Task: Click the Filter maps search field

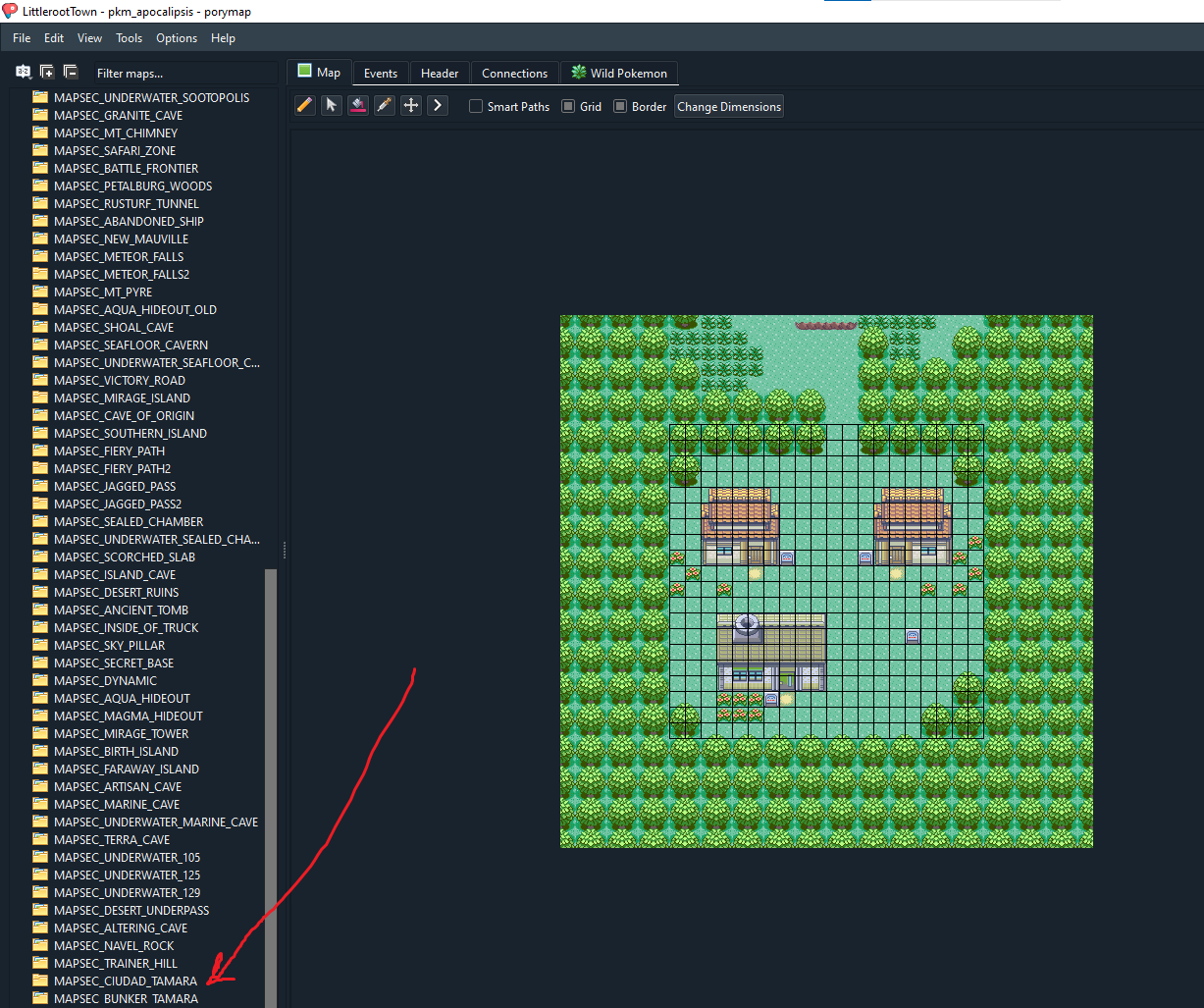Action: click(184, 74)
